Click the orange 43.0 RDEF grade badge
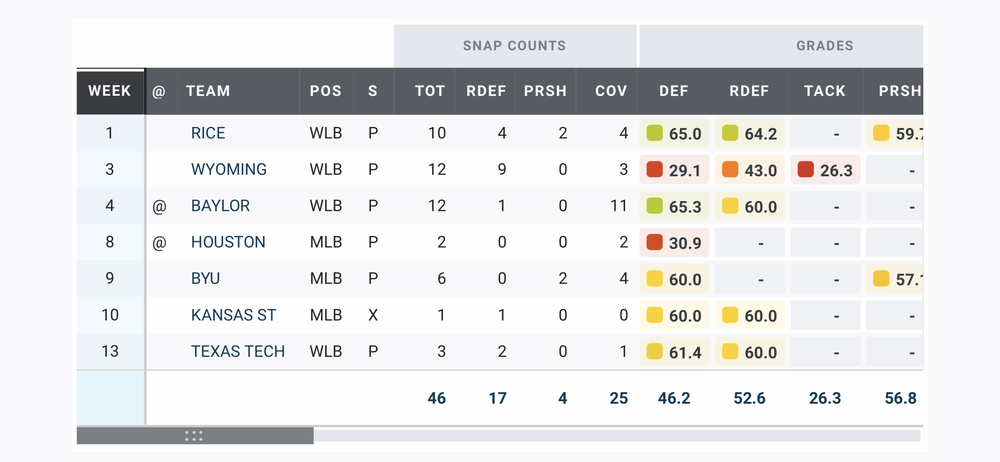The image size is (1000, 462). point(750,170)
